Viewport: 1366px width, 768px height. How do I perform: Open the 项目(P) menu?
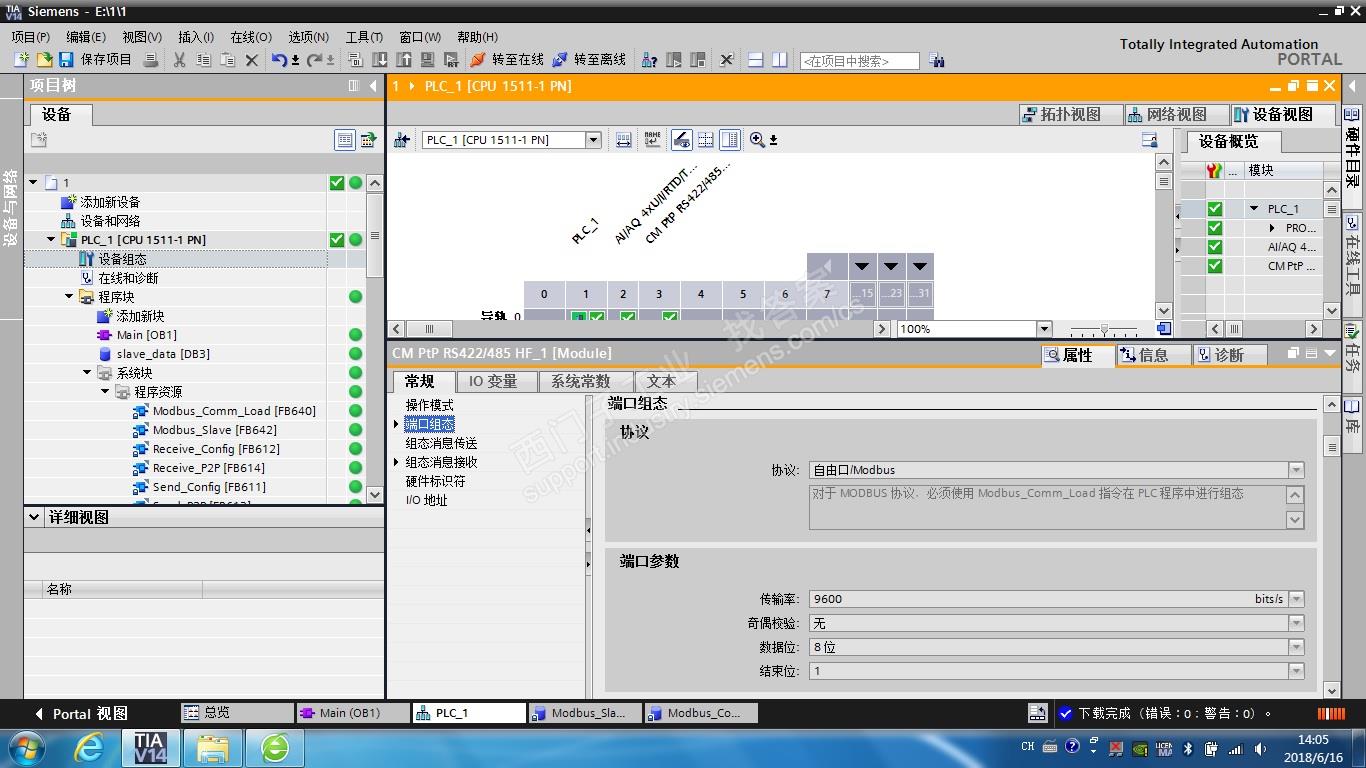(x=30, y=37)
